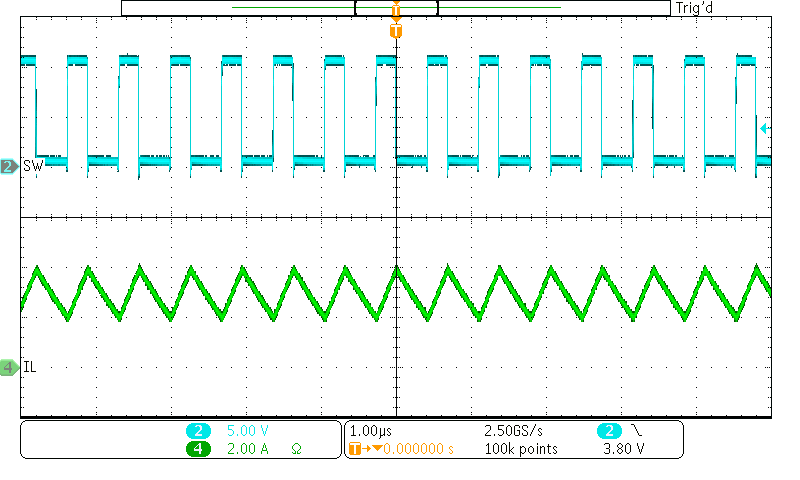The height and width of the screenshot is (480, 800).
Task: Click the cyan trigger level arrow
Action: click(765, 128)
